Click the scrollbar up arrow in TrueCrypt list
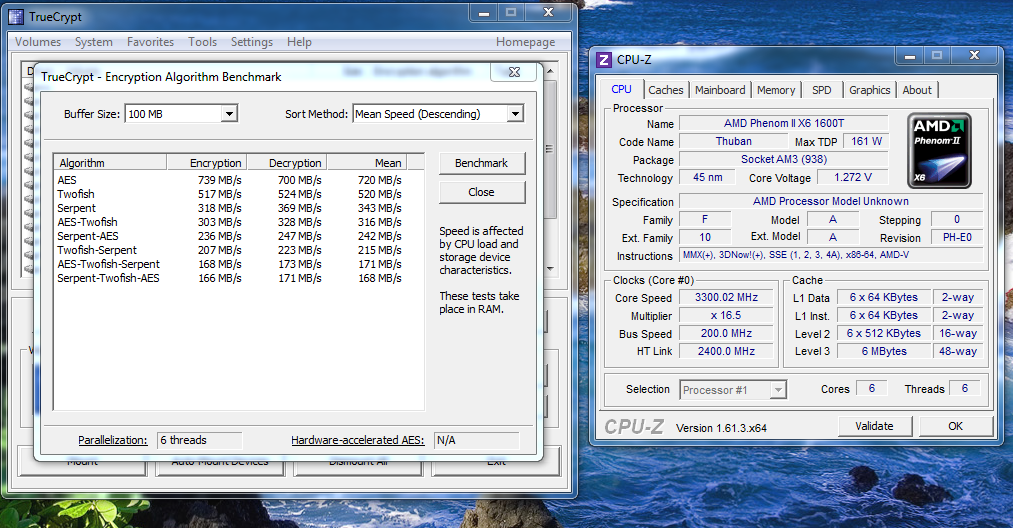Screen dimensions: 1013x528 coord(550,70)
